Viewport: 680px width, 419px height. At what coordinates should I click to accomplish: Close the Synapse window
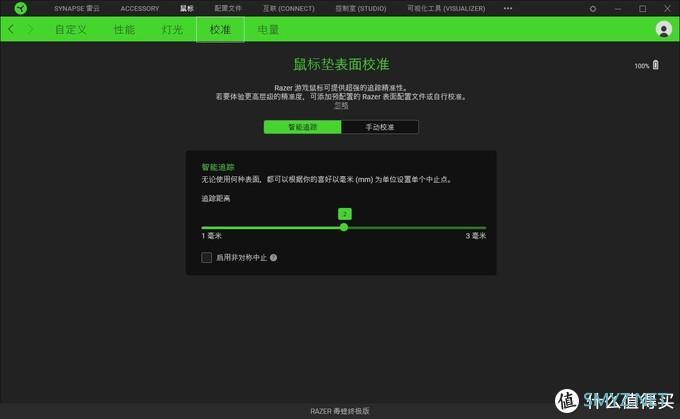click(x=667, y=9)
